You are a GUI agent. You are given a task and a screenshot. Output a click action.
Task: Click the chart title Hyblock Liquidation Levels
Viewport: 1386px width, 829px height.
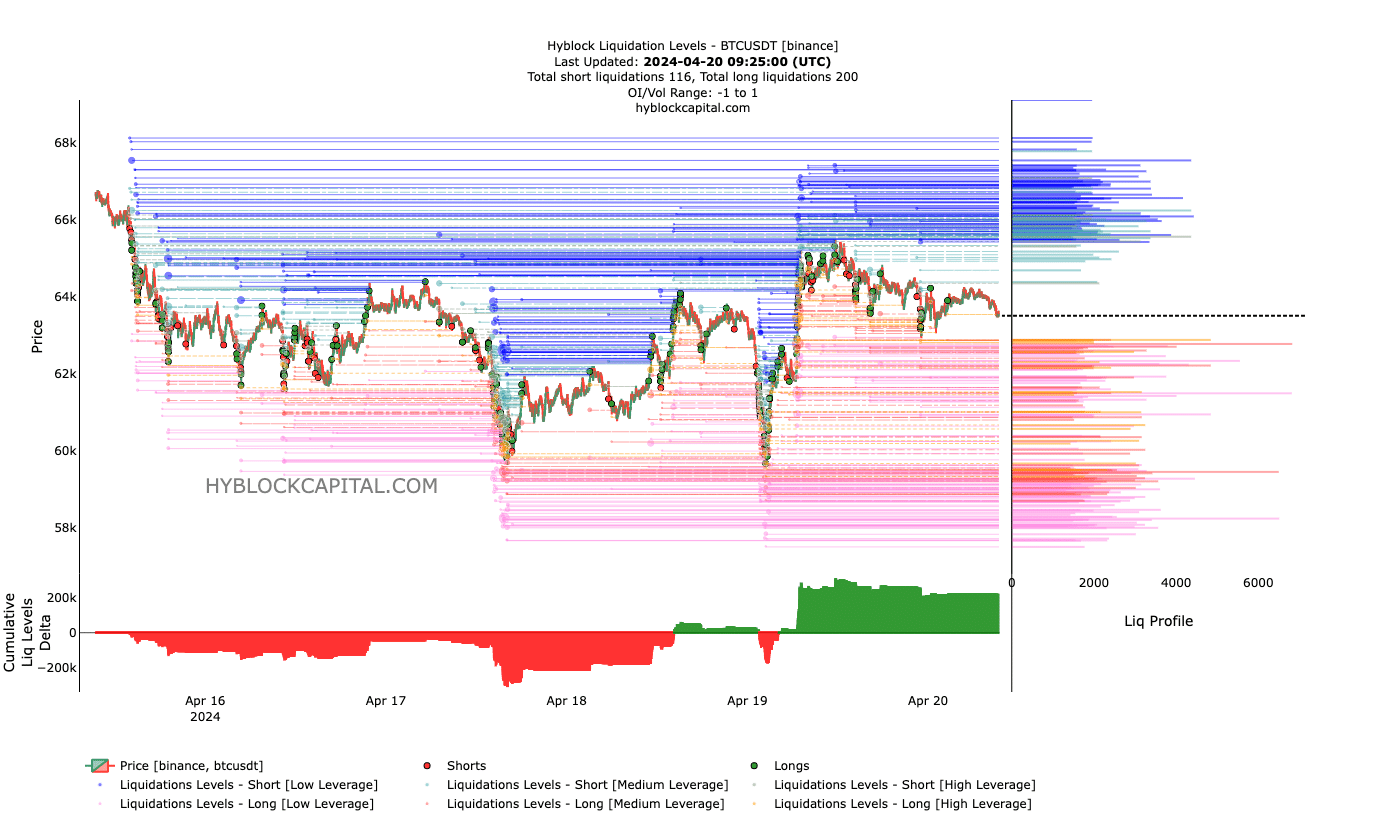coord(692,45)
